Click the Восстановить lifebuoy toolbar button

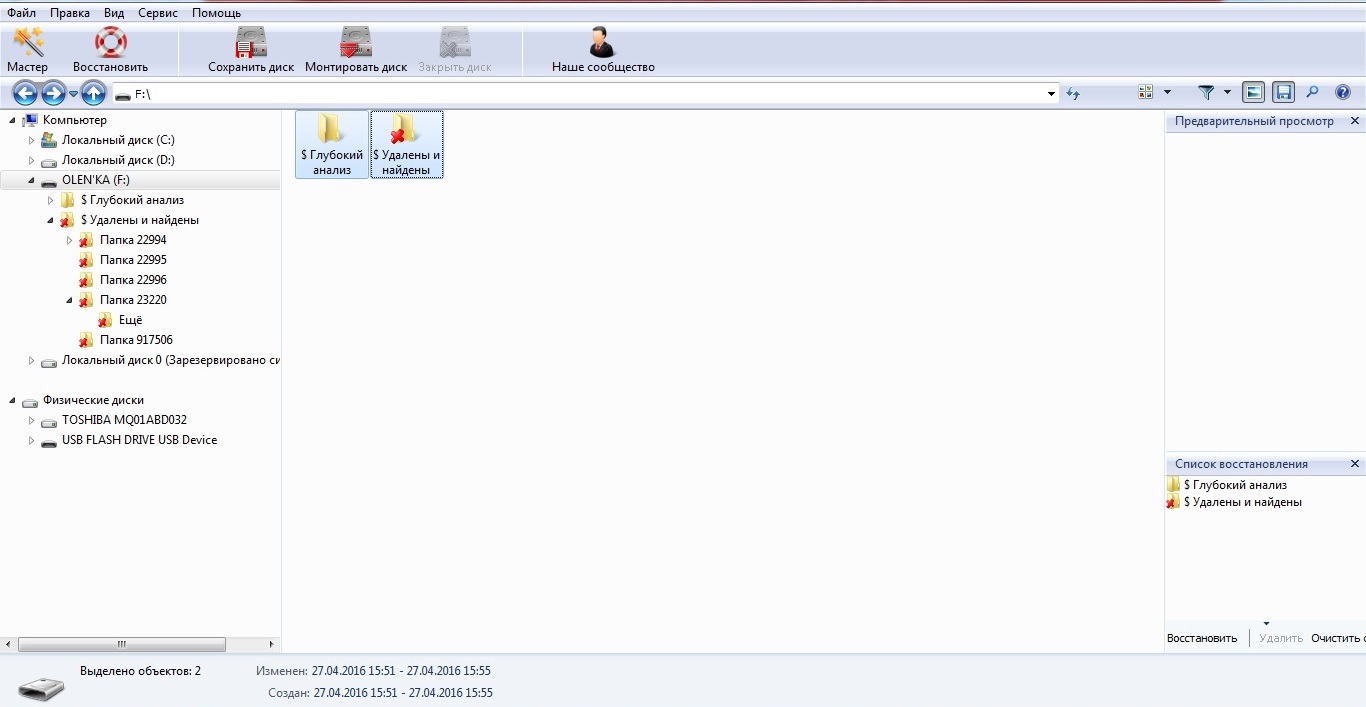pyautogui.click(x=110, y=50)
